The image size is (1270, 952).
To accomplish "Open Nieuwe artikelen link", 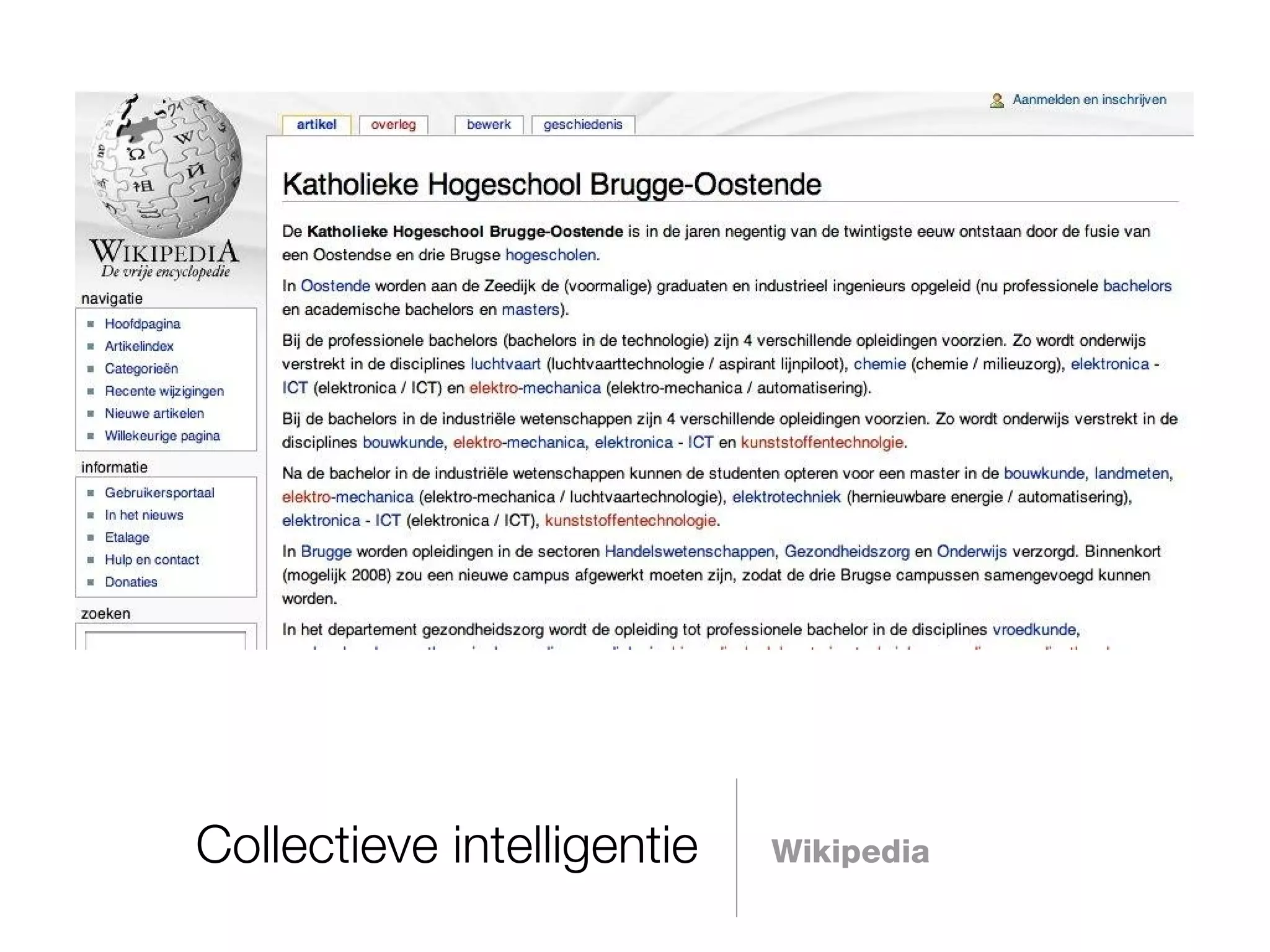I will 154,413.
